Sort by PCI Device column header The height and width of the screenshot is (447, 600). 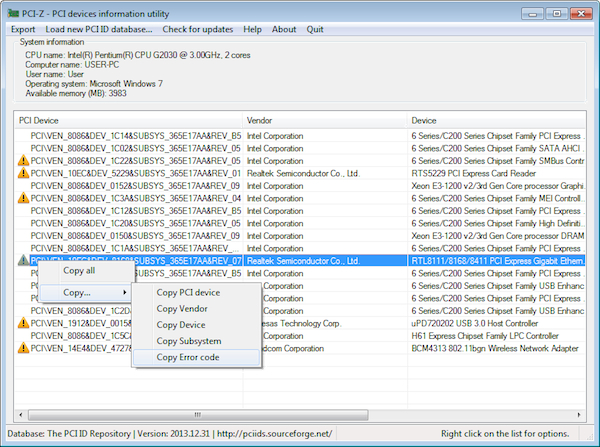tap(129, 121)
